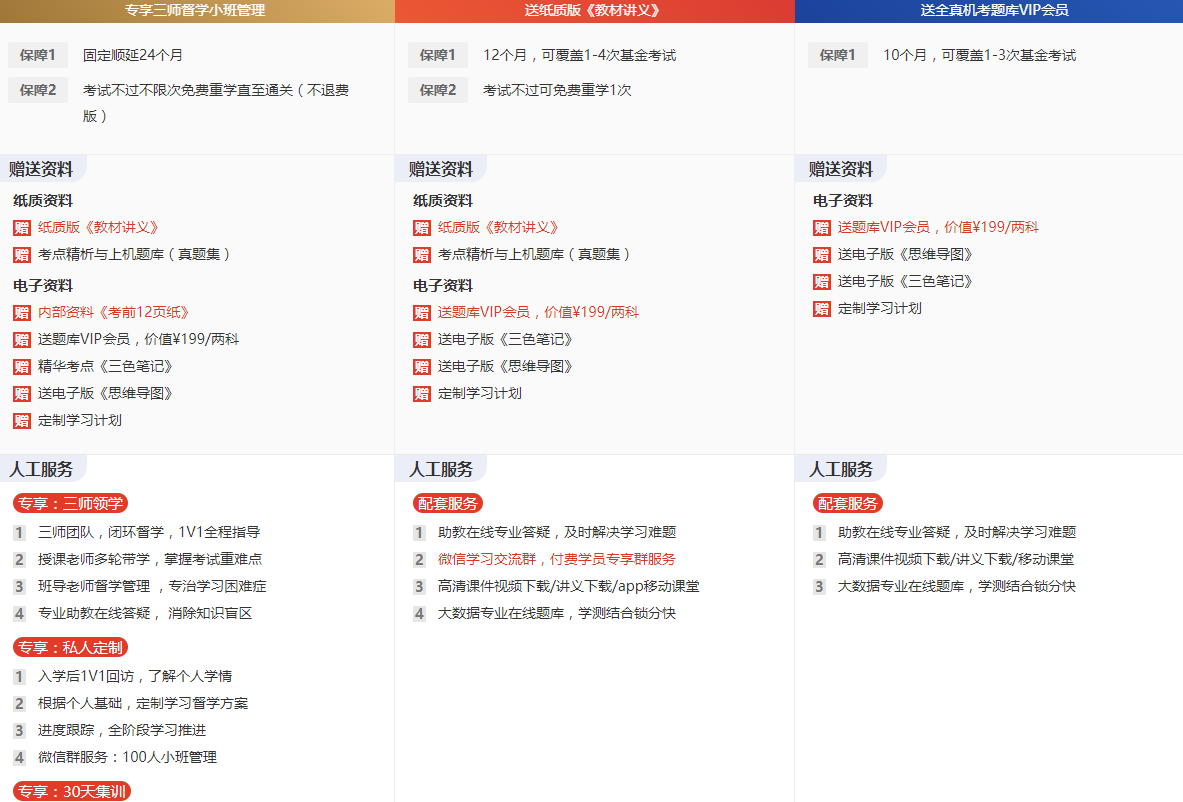The width and height of the screenshot is (1183, 802).
Task: Click 赠 icon by red 送题库VIP会员 under 送纸质版 header
Action: tap(422, 312)
